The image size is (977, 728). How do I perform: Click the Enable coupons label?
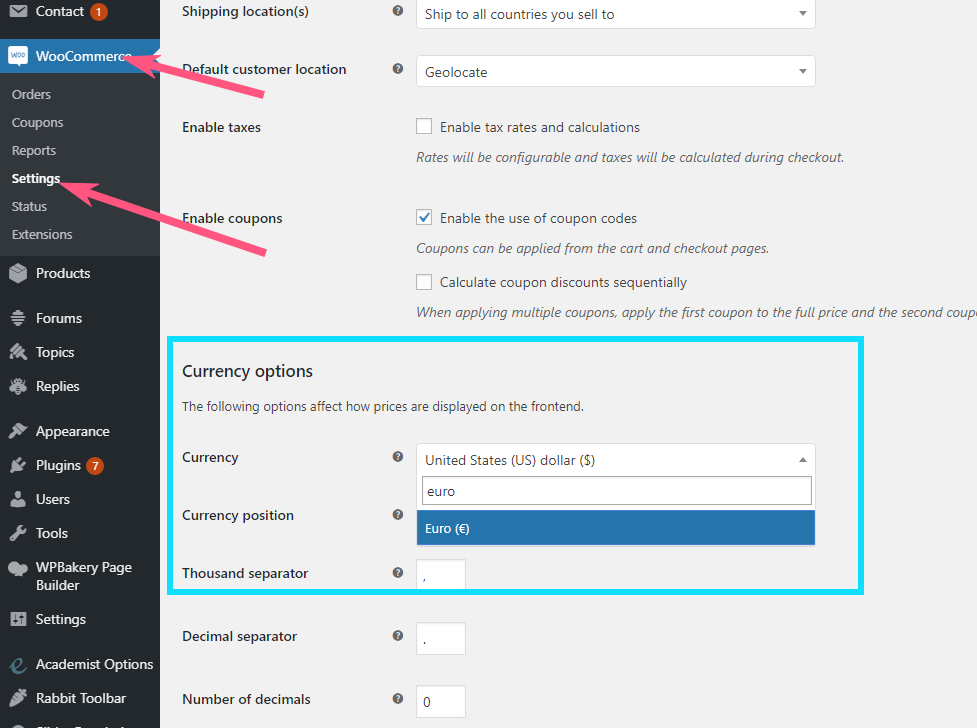(232, 218)
